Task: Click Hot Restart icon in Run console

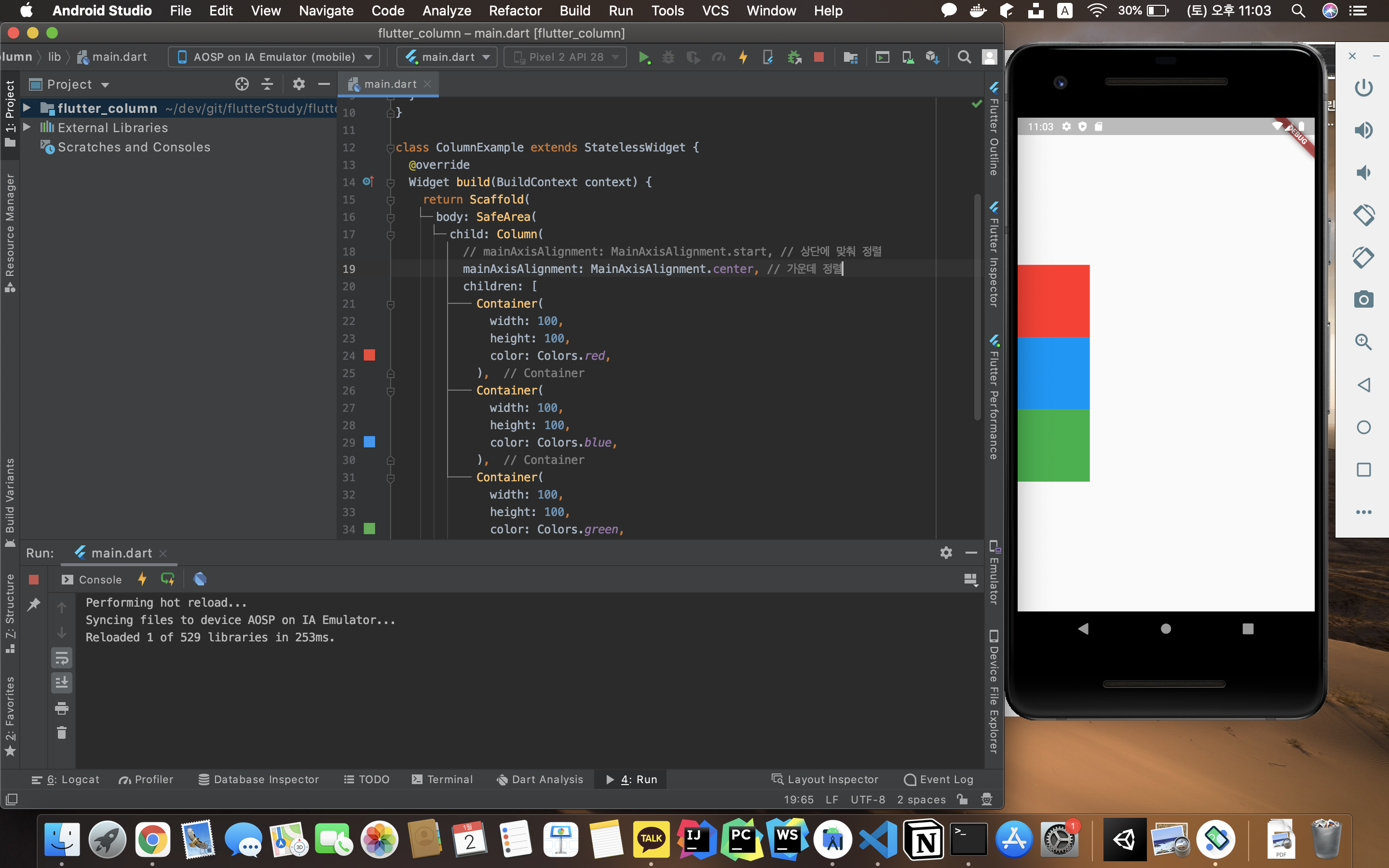Action: 168,579
